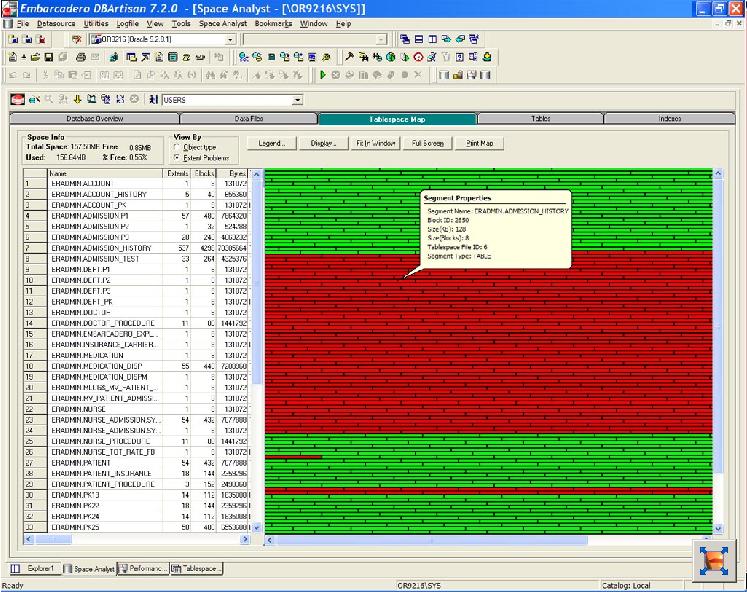Click the Full Screen button

tap(428, 143)
